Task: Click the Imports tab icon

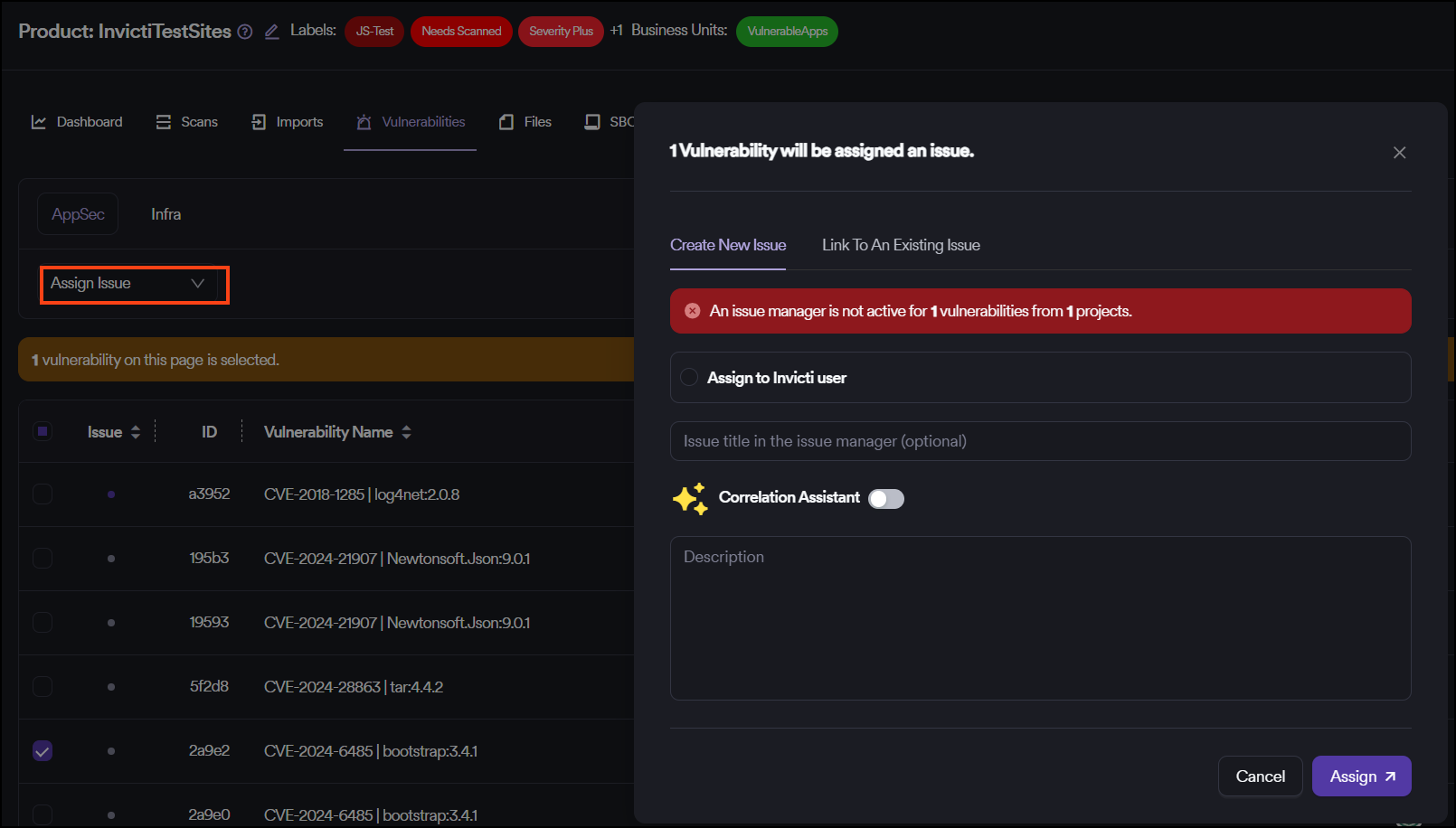Action: [259, 122]
